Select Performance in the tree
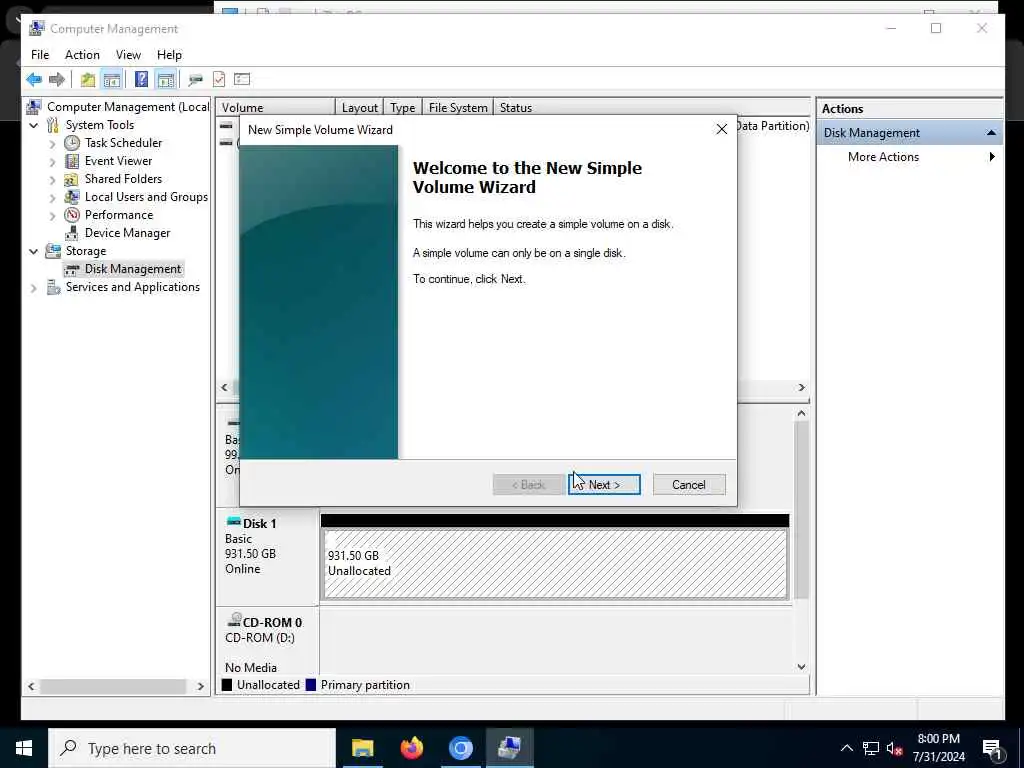Screen dimensions: 1024x768 click(x=118, y=215)
